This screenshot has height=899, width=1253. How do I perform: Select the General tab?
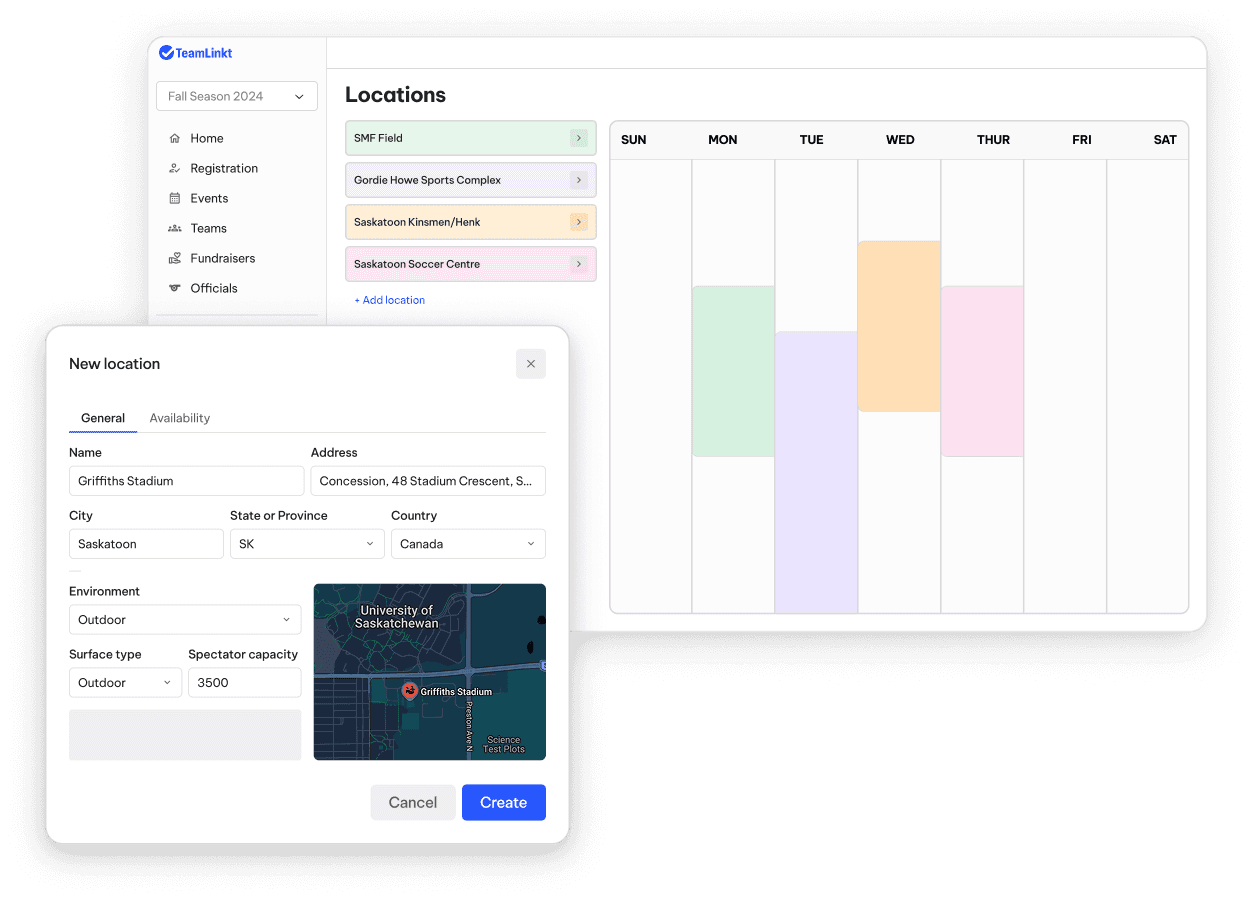coord(103,418)
